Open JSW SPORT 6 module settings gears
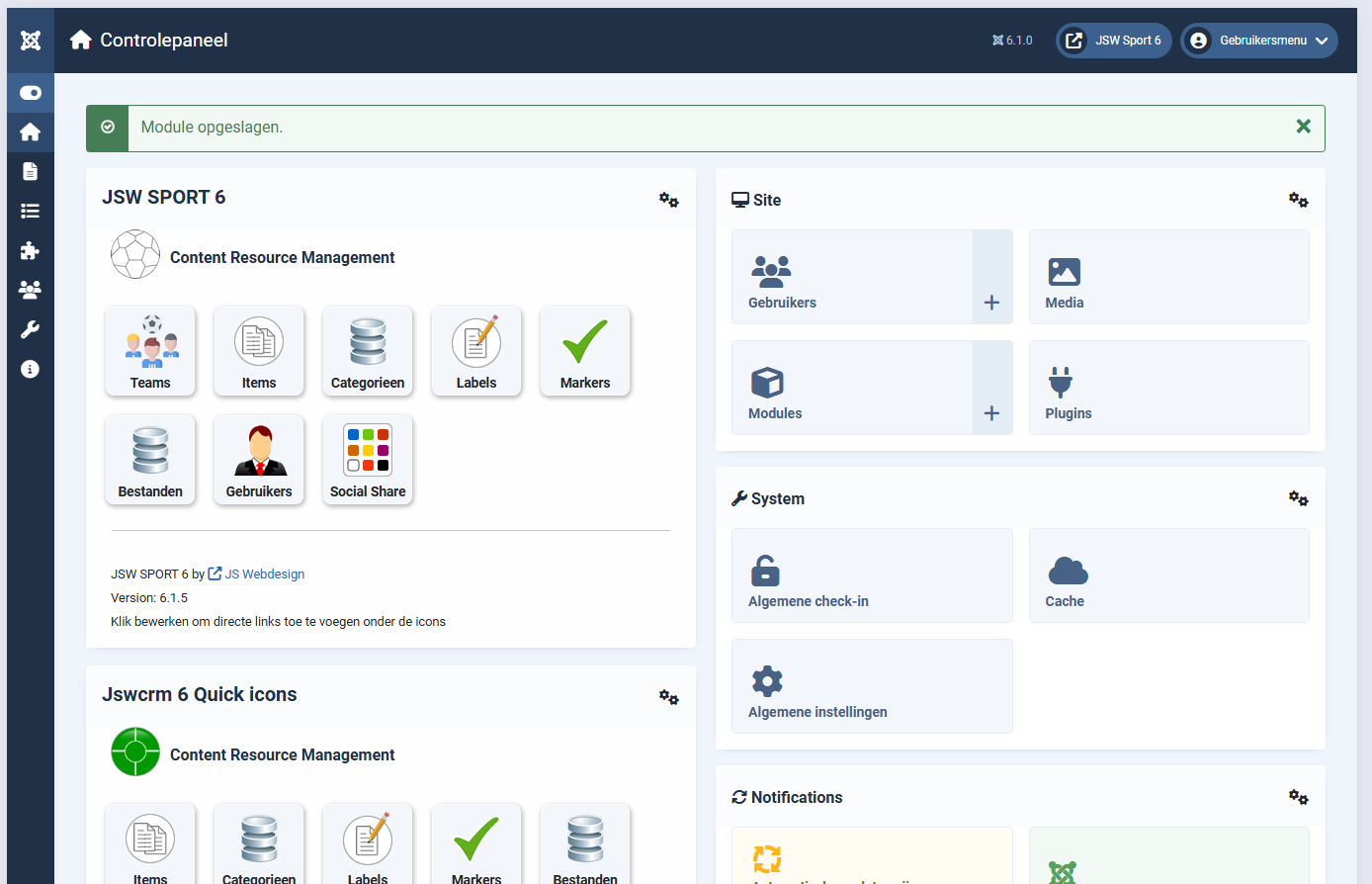The height and width of the screenshot is (884, 1372). pos(669,200)
